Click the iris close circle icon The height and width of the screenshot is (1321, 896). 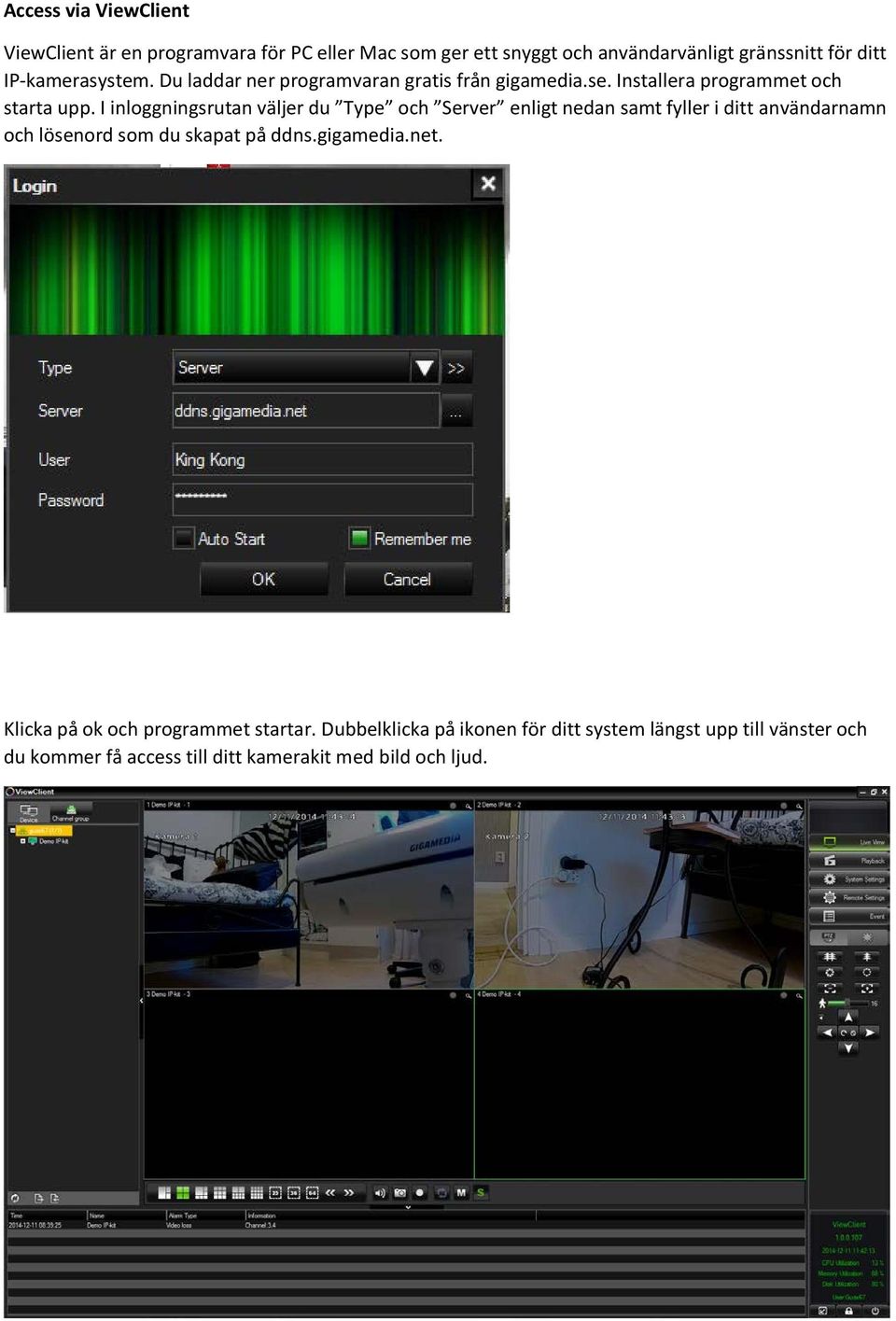pos(830,972)
